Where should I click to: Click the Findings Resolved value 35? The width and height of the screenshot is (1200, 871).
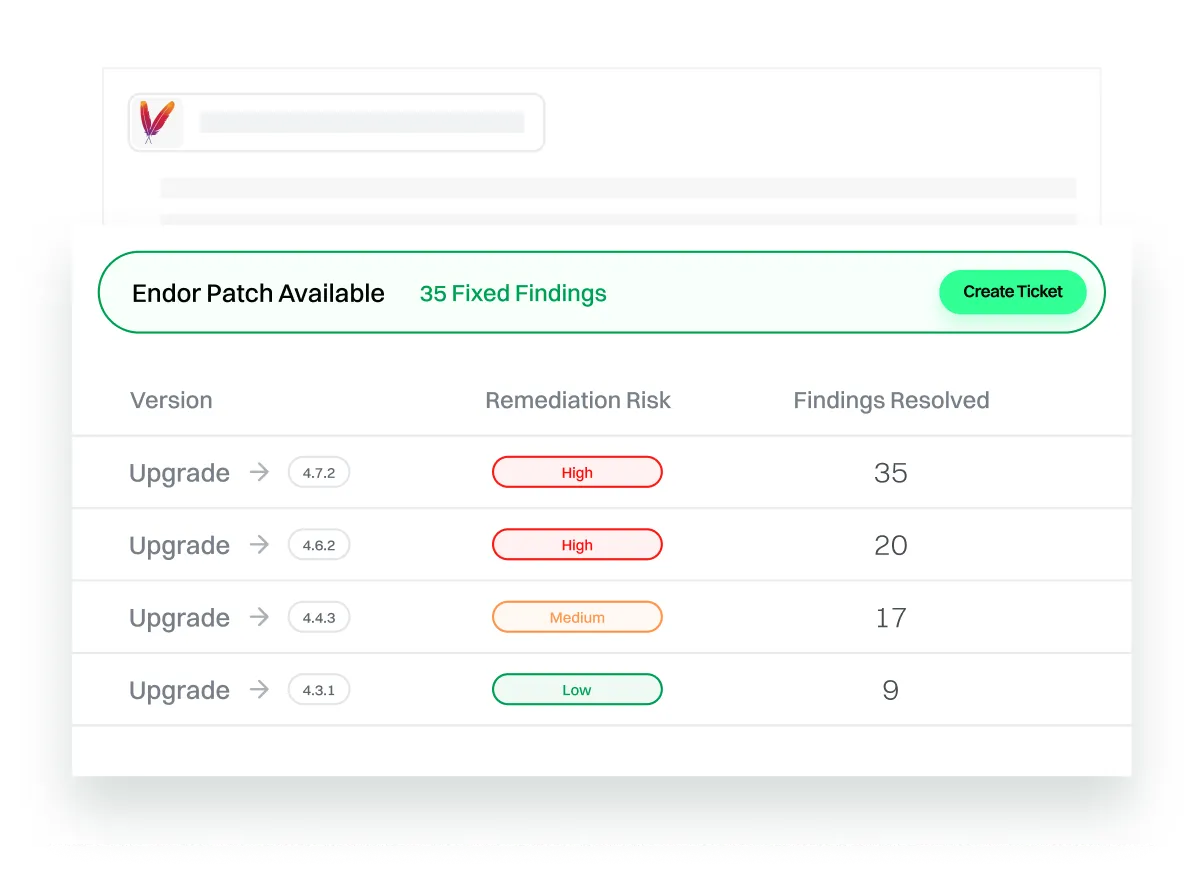(890, 472)
